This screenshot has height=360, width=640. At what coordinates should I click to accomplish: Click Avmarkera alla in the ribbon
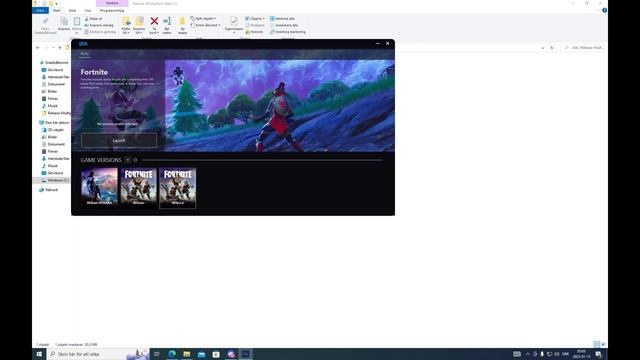click(x=284, y=25)
